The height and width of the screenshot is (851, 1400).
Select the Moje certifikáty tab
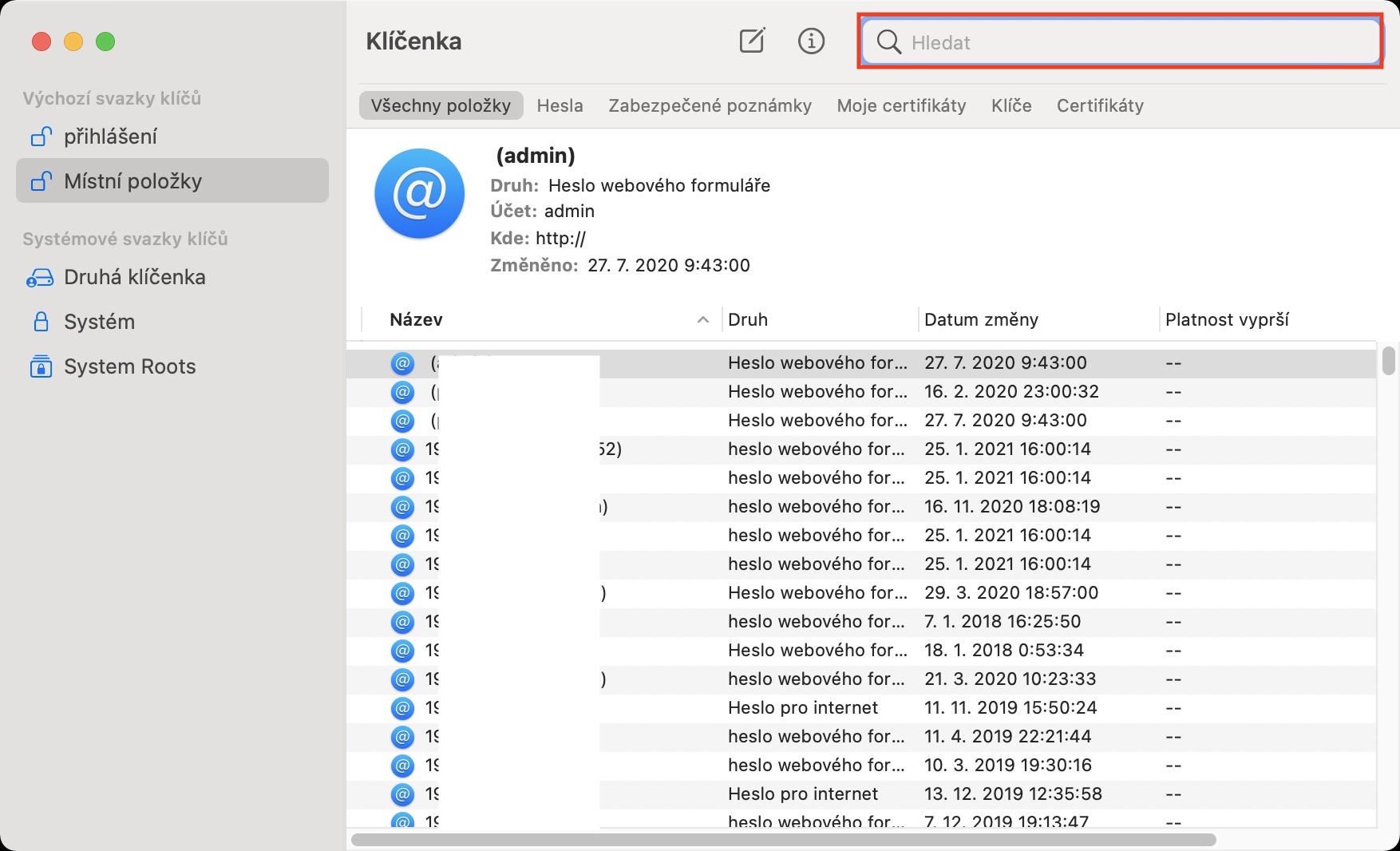point(901,105)
